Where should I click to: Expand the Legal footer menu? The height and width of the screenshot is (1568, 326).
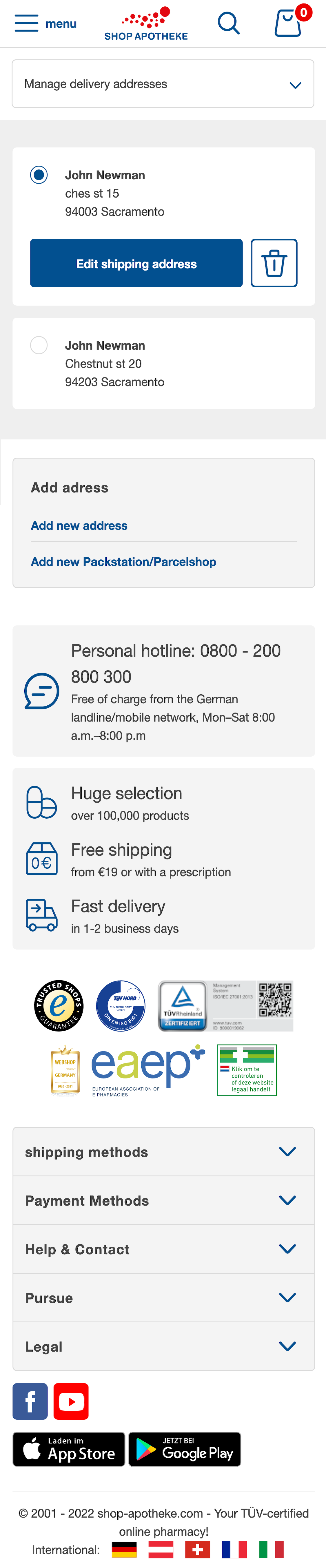(x=163, y=1346)
